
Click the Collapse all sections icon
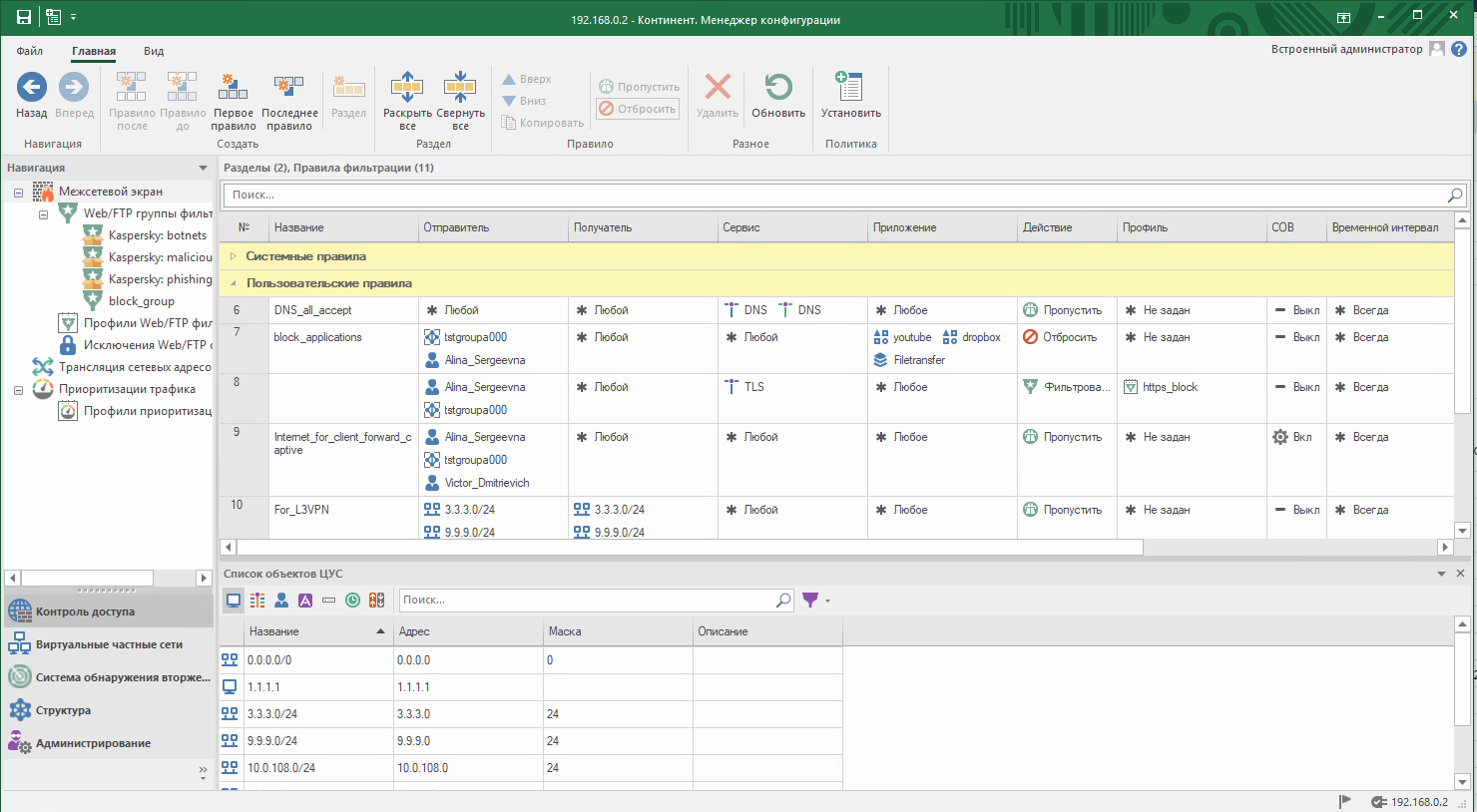coord(459,88)
